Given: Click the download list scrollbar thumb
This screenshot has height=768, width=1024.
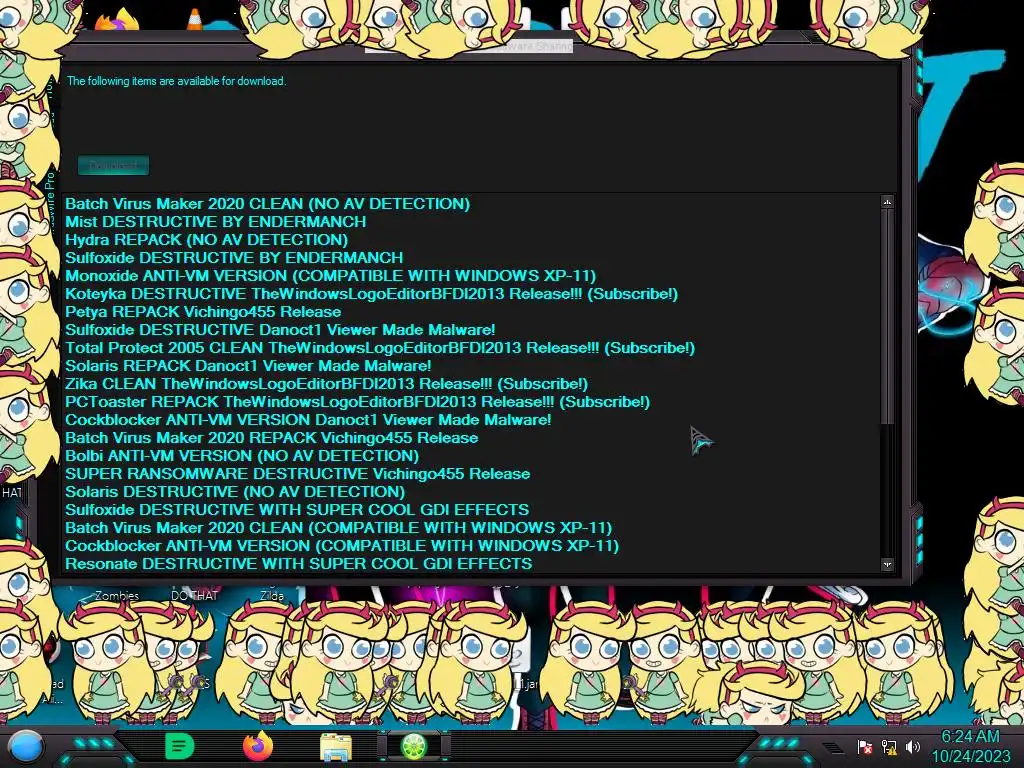Looking at the screenshot, I should [x=887, y=316].
